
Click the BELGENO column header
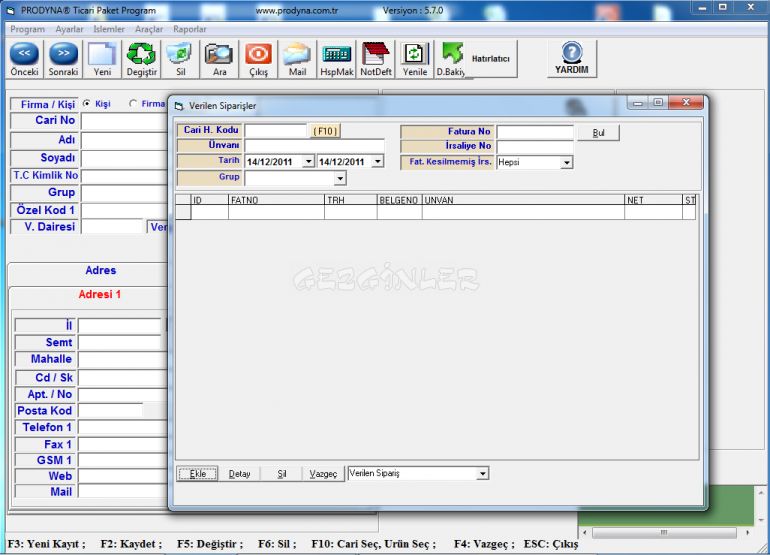pos(400,200)
